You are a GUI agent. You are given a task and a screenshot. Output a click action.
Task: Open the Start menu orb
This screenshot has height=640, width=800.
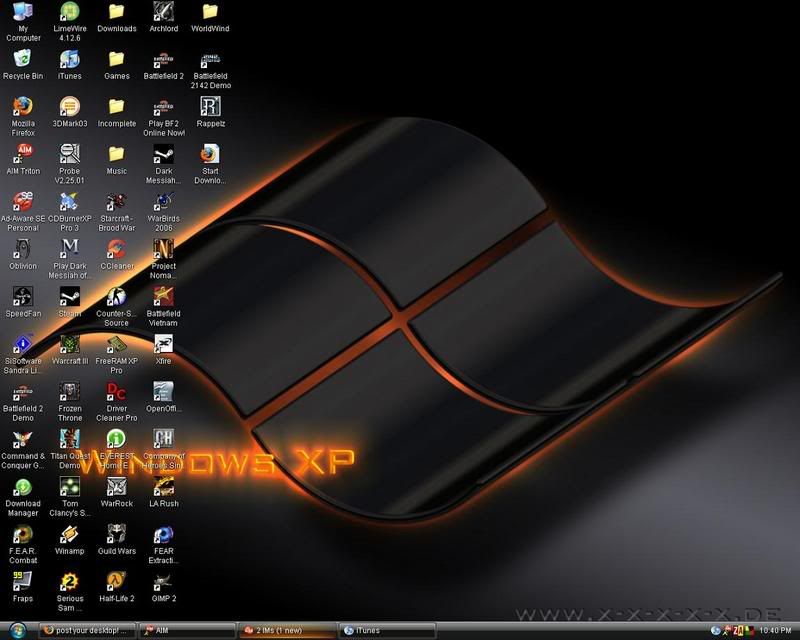point(17,630)
